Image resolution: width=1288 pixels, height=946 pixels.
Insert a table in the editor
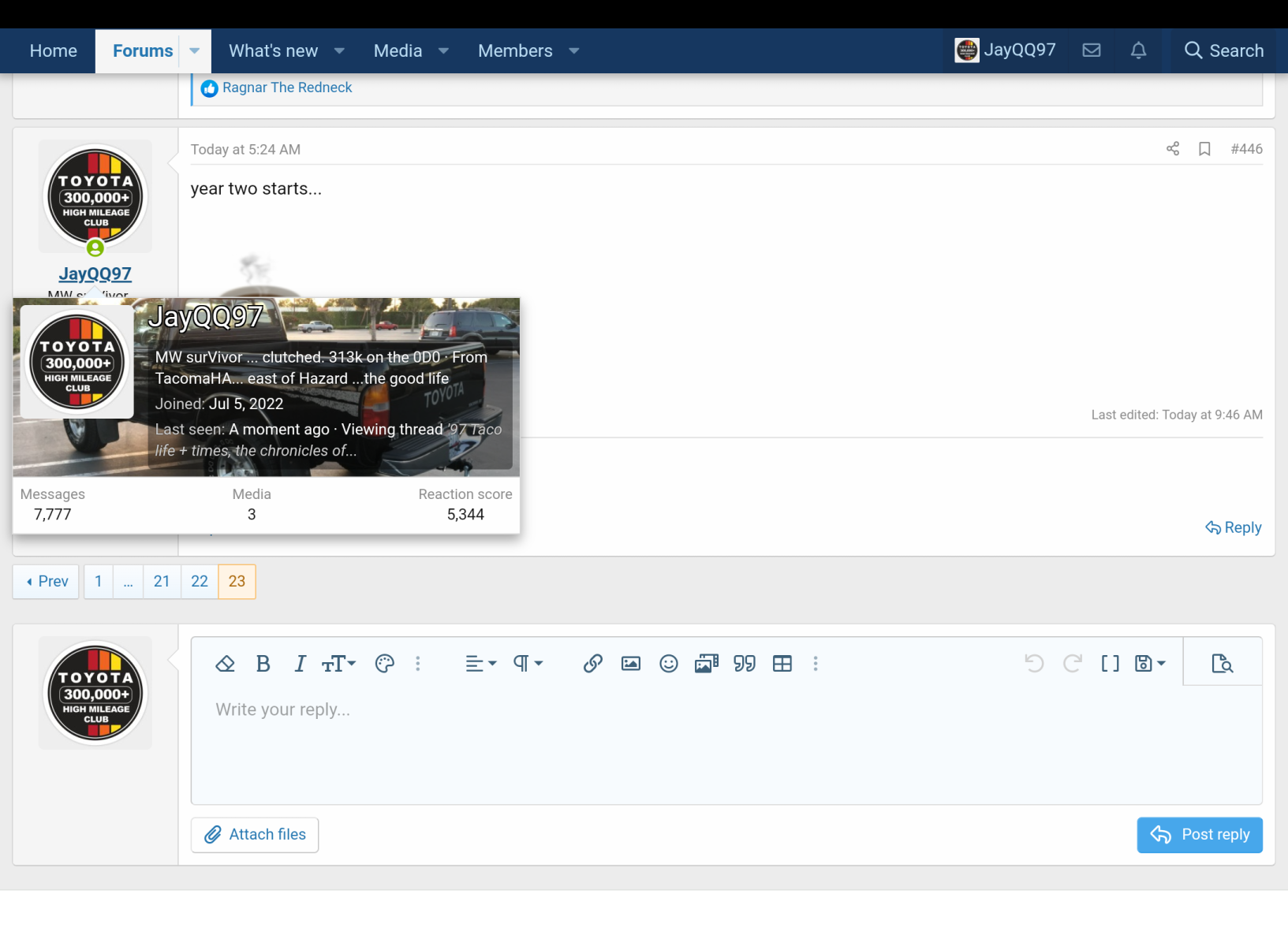click(x=782, y=664)
